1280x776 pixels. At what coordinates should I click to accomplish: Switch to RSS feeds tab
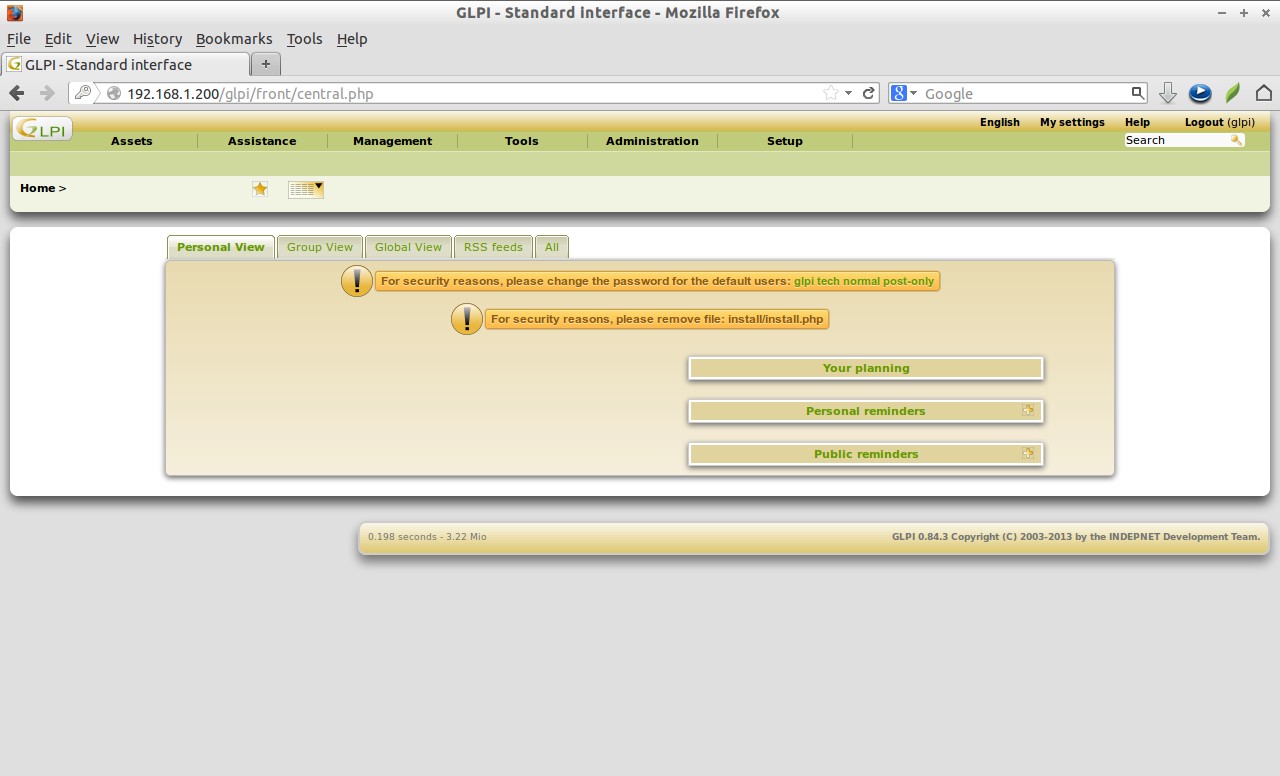pos(493,247)
